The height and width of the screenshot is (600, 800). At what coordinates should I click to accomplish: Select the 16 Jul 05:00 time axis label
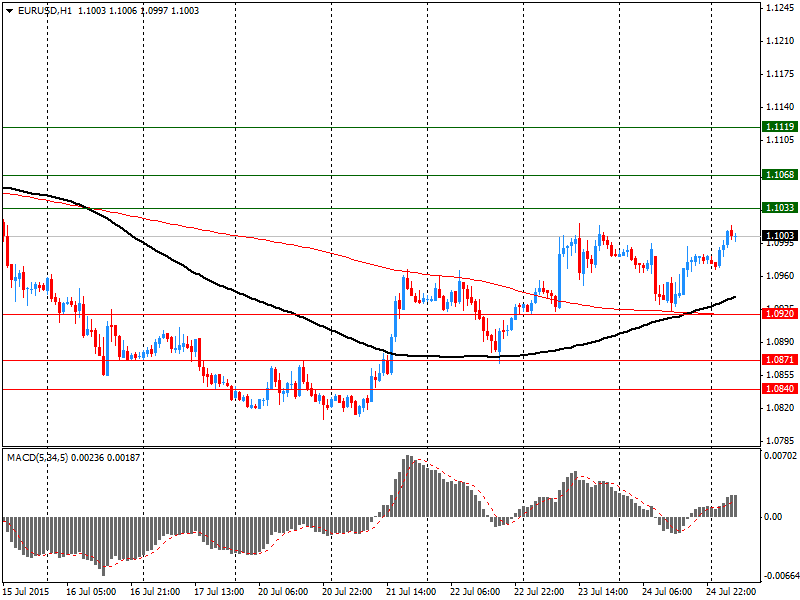pos(91,591)
